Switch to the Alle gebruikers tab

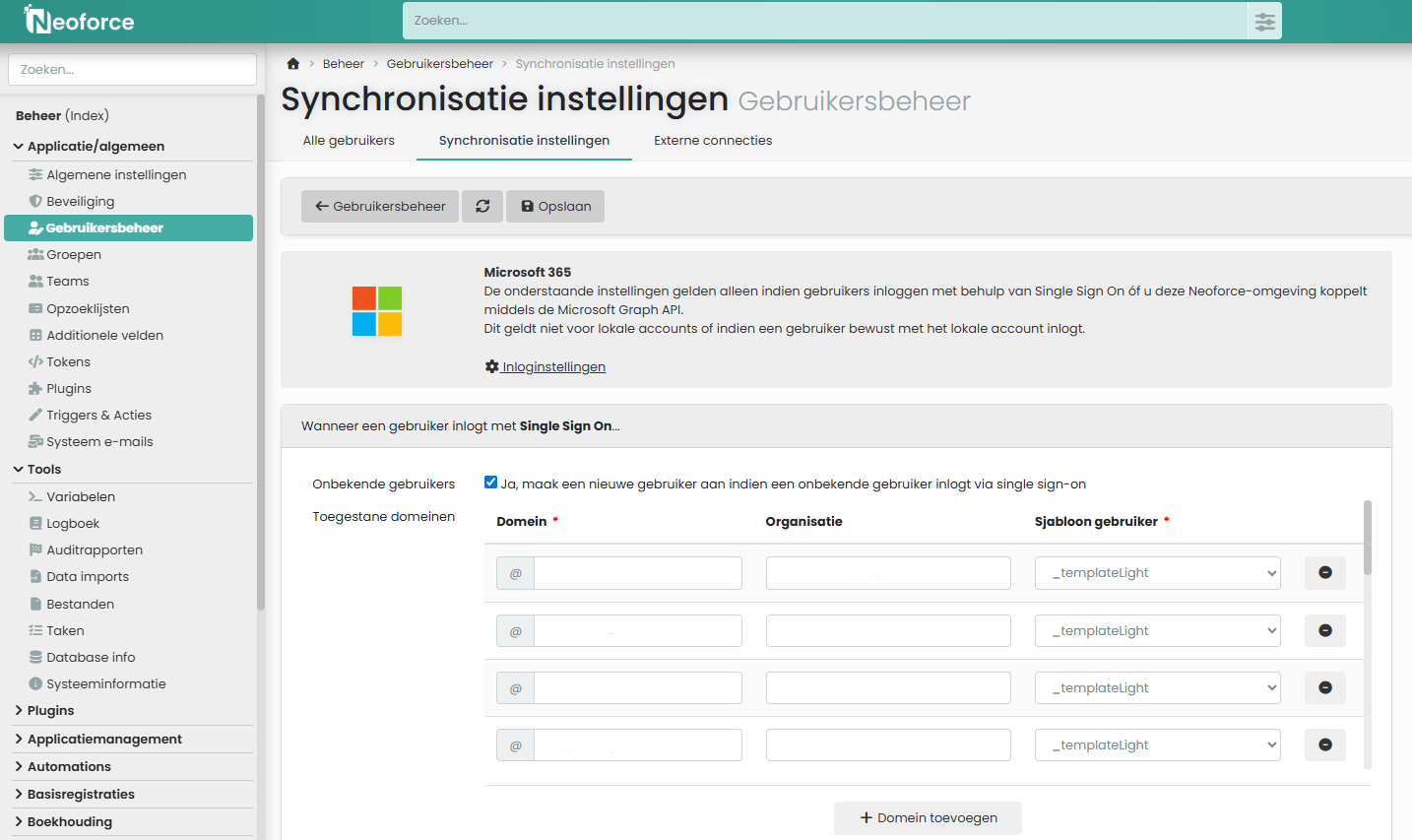349,141
